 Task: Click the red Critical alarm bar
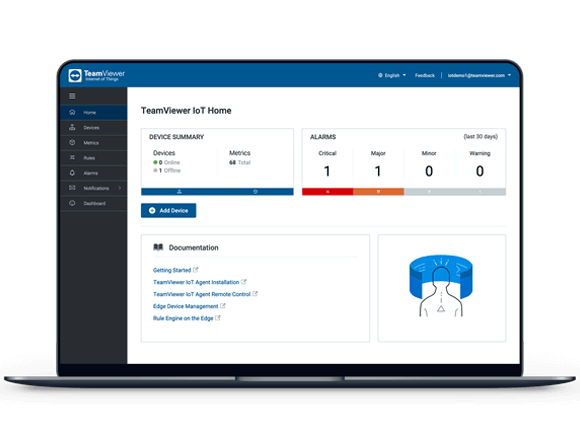pyautogui.click(x=327, y=192)
